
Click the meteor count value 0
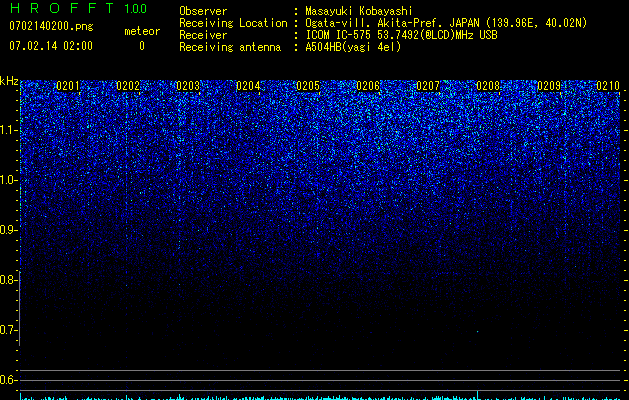pos(142,46)
